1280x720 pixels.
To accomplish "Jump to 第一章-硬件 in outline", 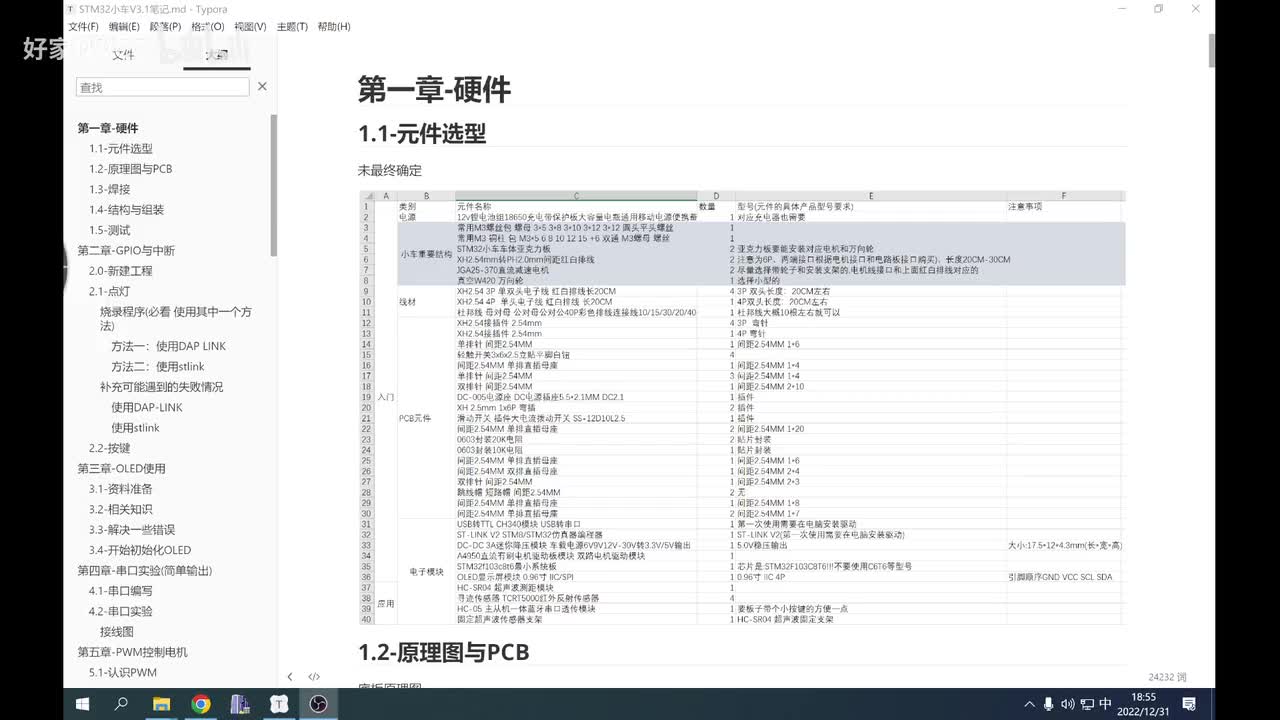I will 108,128.
